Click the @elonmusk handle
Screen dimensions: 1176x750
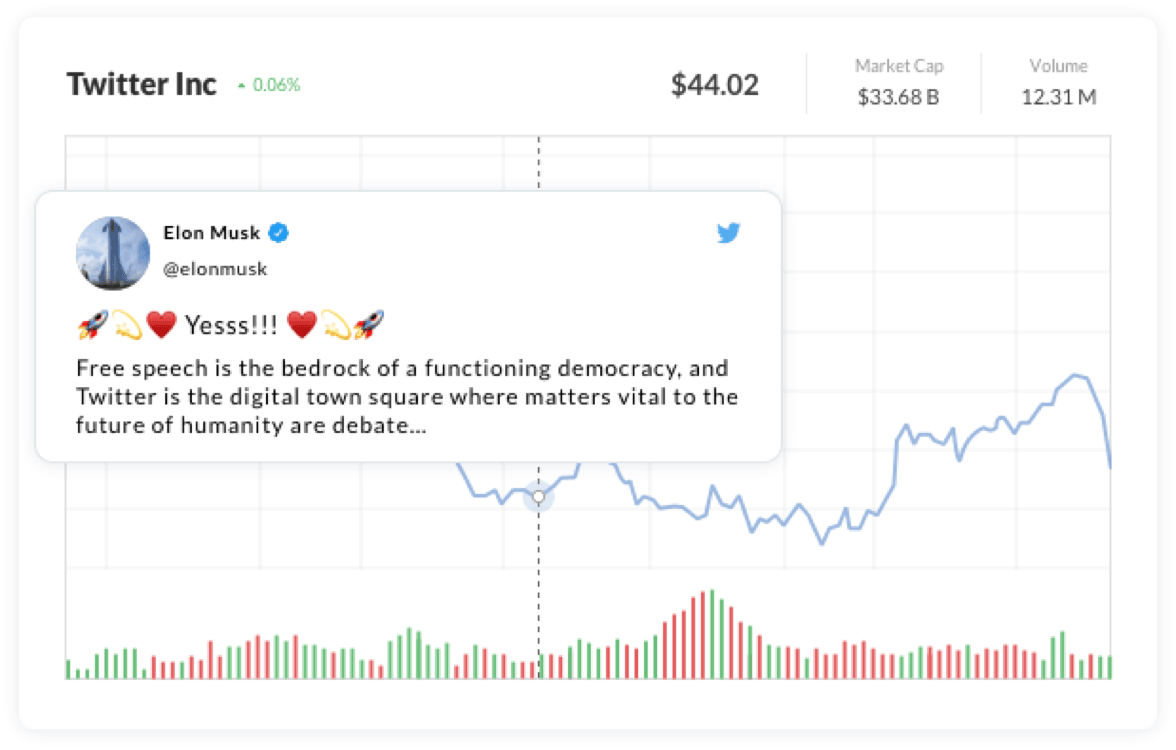pyautogui.click(x=215, y=269)
